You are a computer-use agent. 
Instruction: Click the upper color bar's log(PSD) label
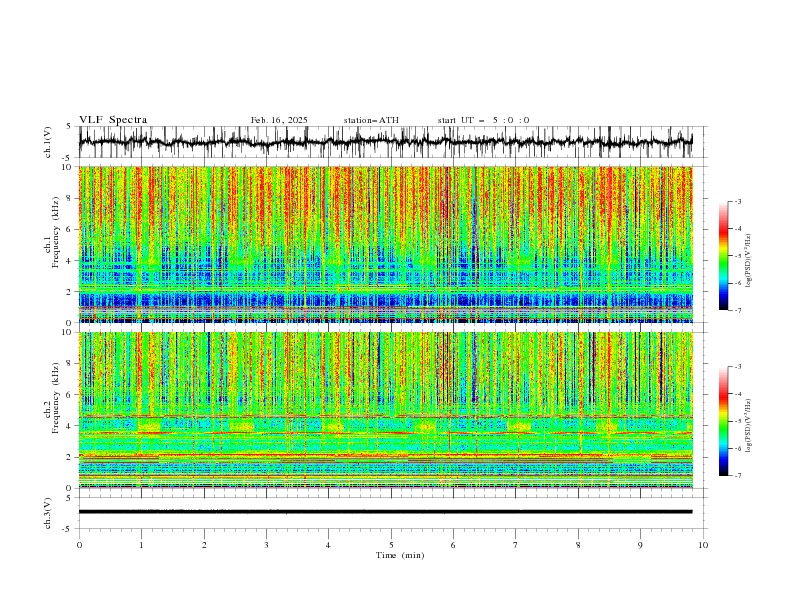[748, 261]
